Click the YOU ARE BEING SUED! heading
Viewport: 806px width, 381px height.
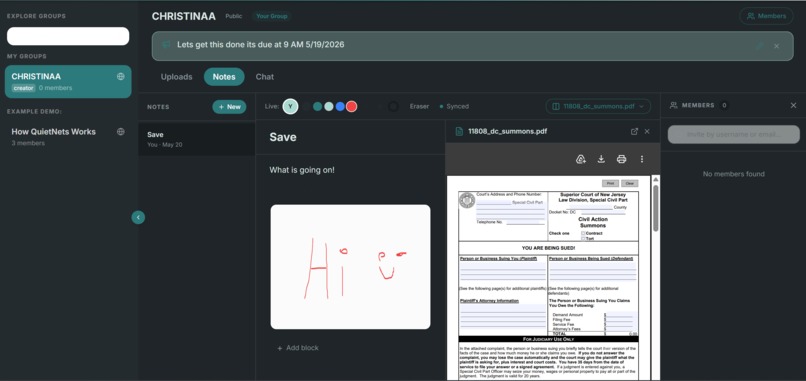click(x=548, y=248)
